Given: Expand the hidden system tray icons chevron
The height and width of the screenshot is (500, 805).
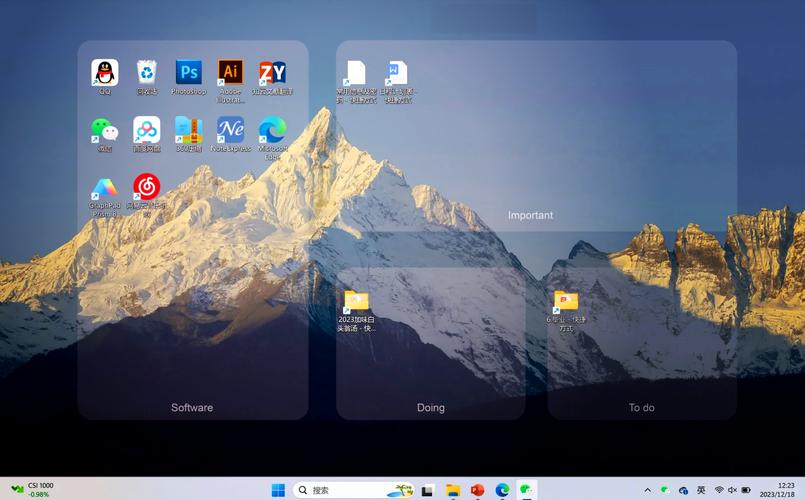Looking at the screenshot, I should [648, 490].
